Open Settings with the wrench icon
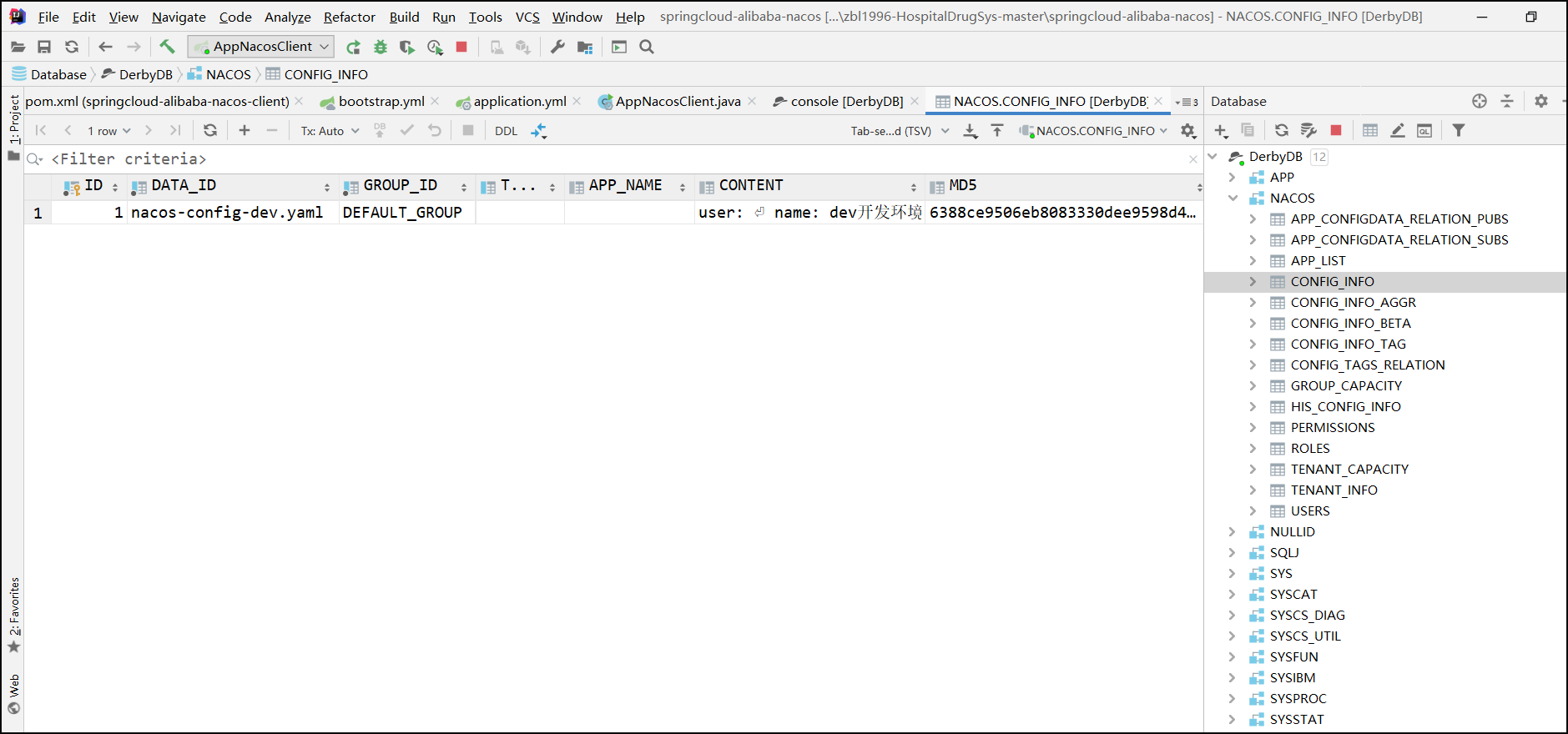Viewport: 1568px width, 734px height. [557, 47]
